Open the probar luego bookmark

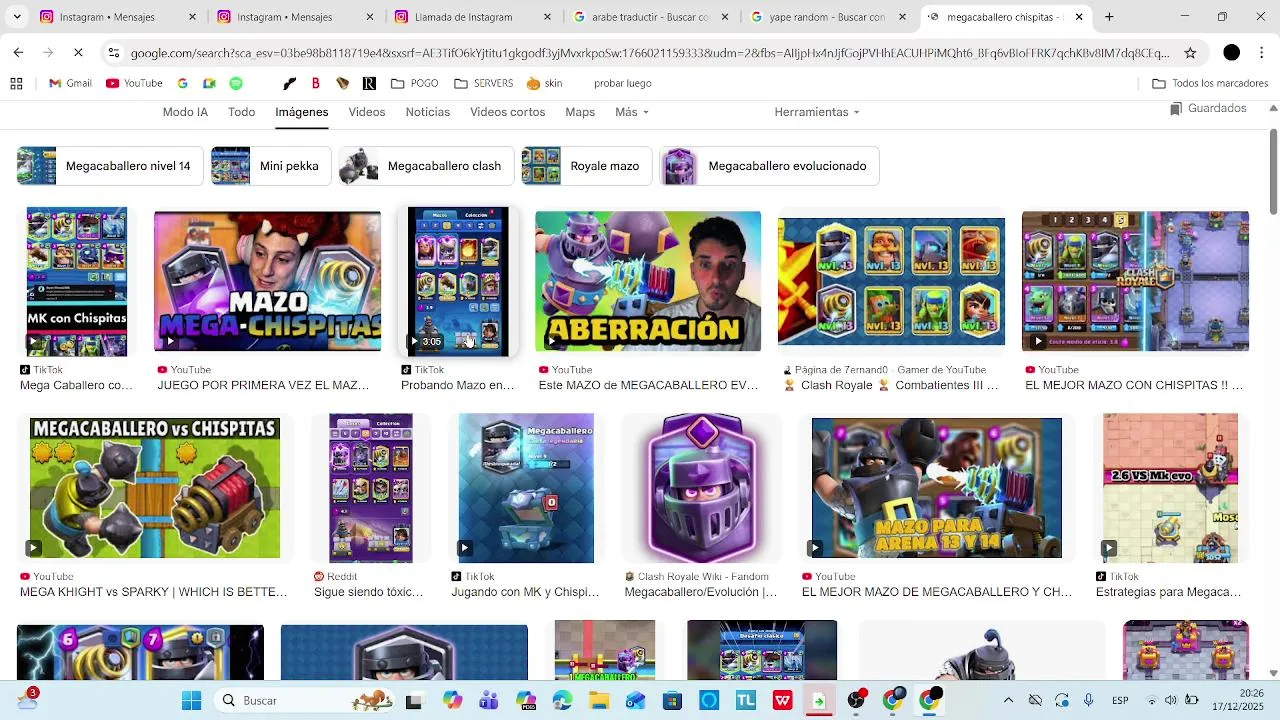click(x=622, y=84)
